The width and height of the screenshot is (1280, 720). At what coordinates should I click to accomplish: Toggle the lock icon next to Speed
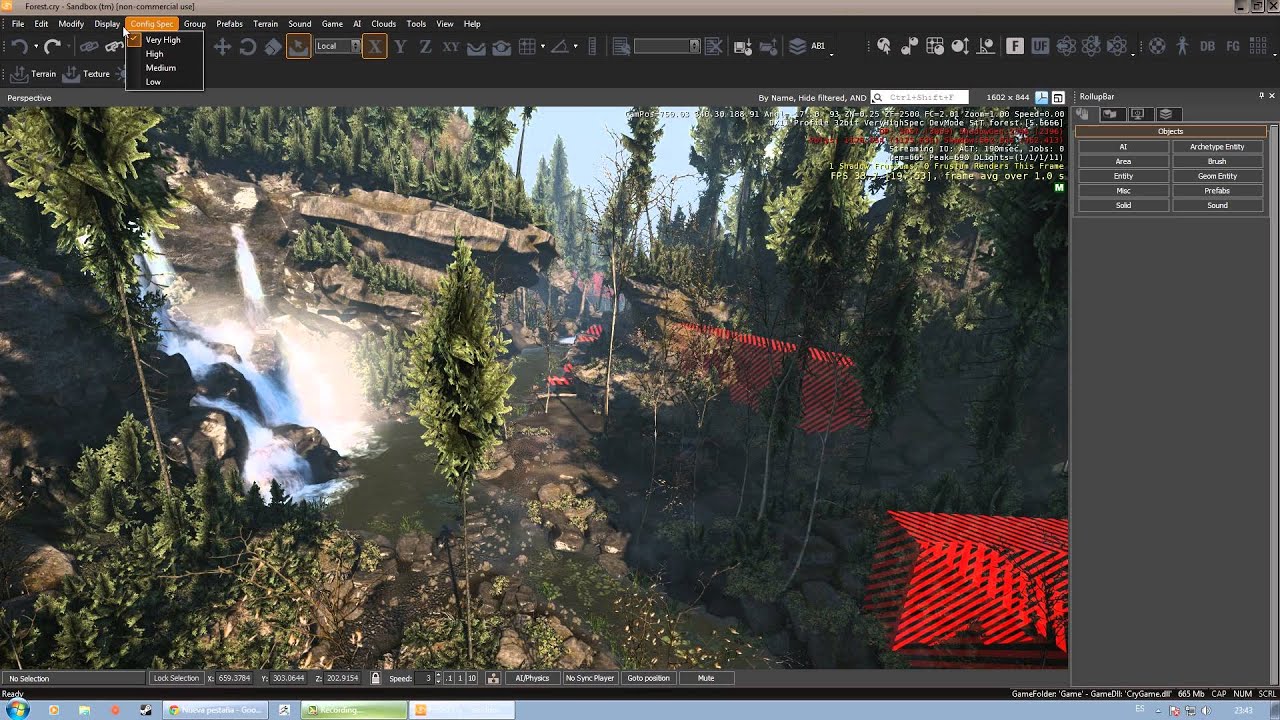coord(375,678)
